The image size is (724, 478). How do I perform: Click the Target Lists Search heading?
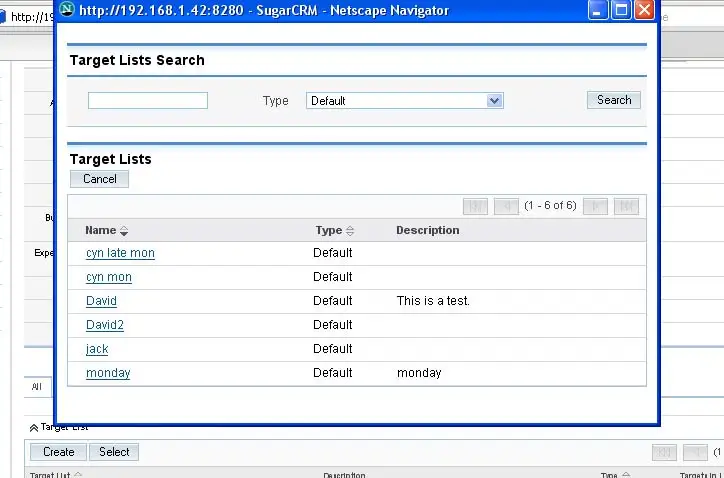137,61
